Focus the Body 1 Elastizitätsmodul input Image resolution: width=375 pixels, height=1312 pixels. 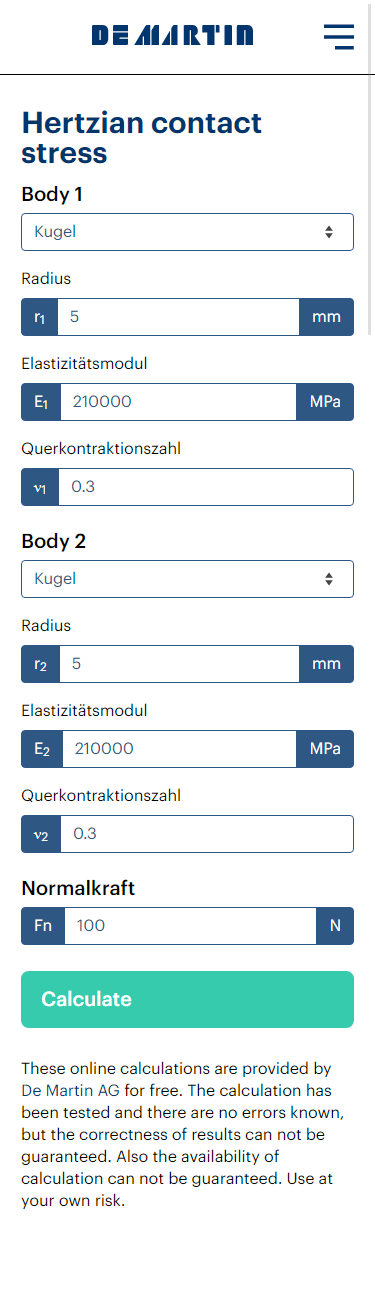[178, 402]
